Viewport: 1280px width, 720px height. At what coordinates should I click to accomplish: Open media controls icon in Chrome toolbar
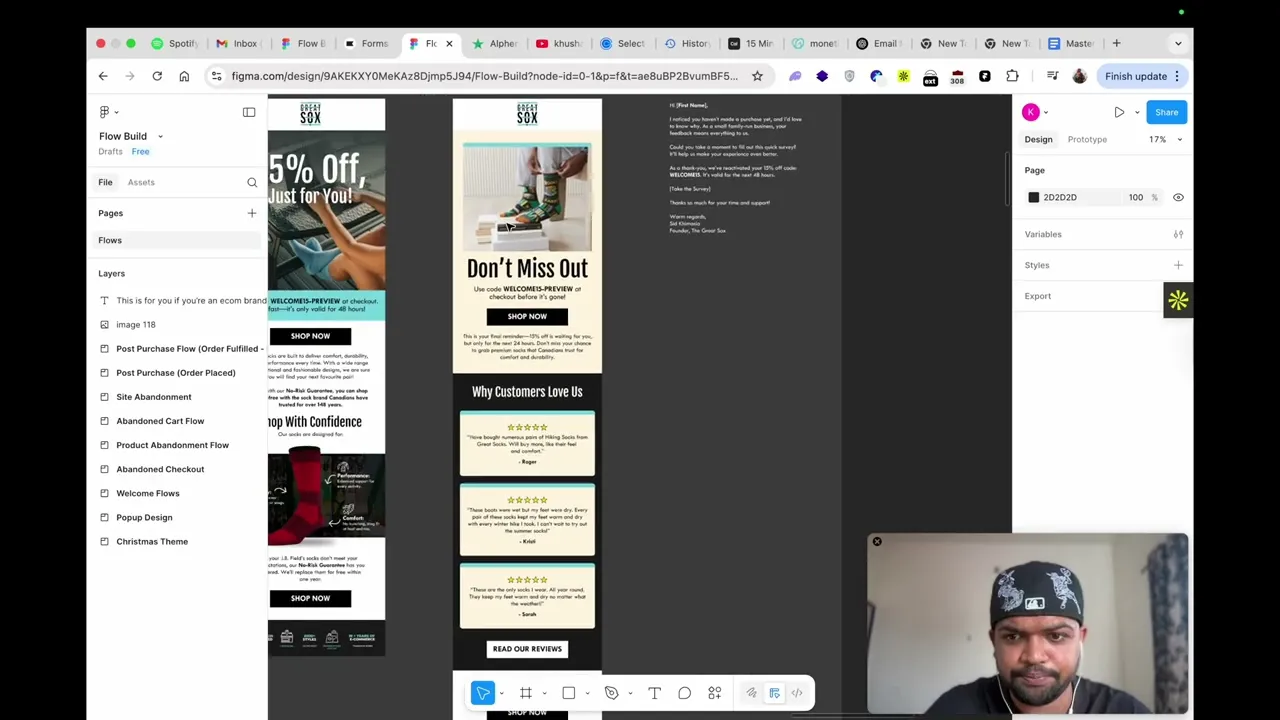pos(1052,76)
